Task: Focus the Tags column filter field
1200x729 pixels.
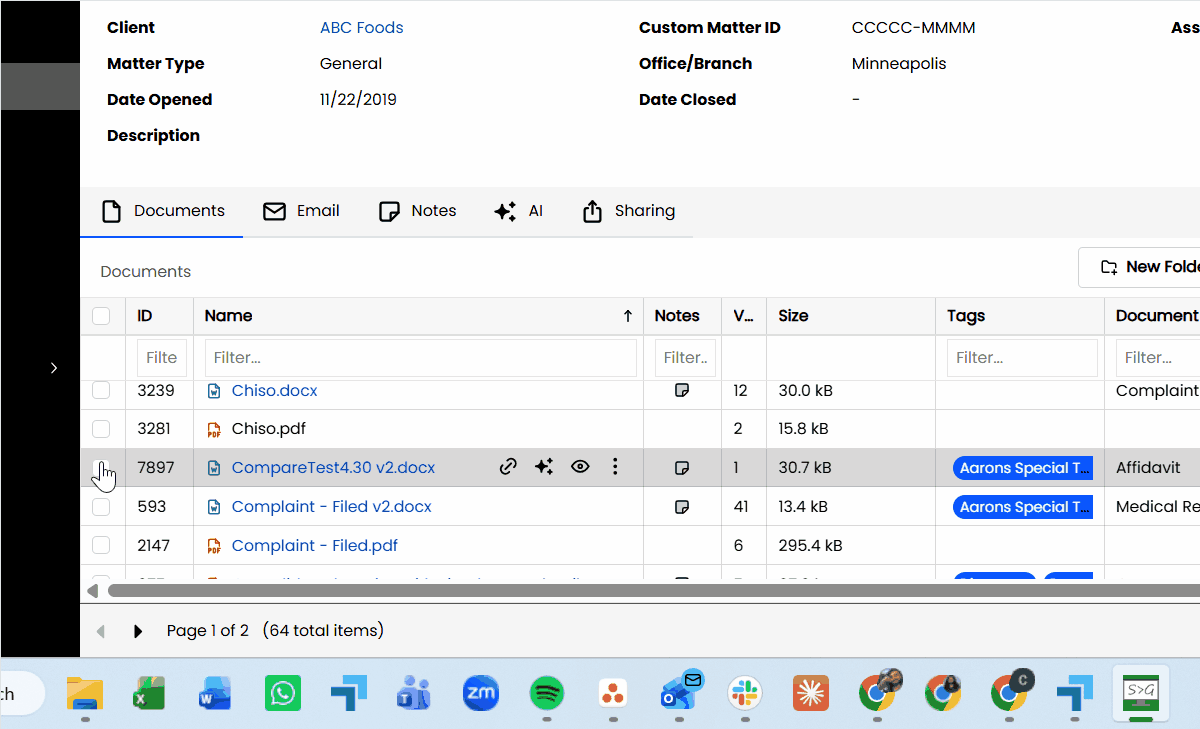Action: point(1022,358)
